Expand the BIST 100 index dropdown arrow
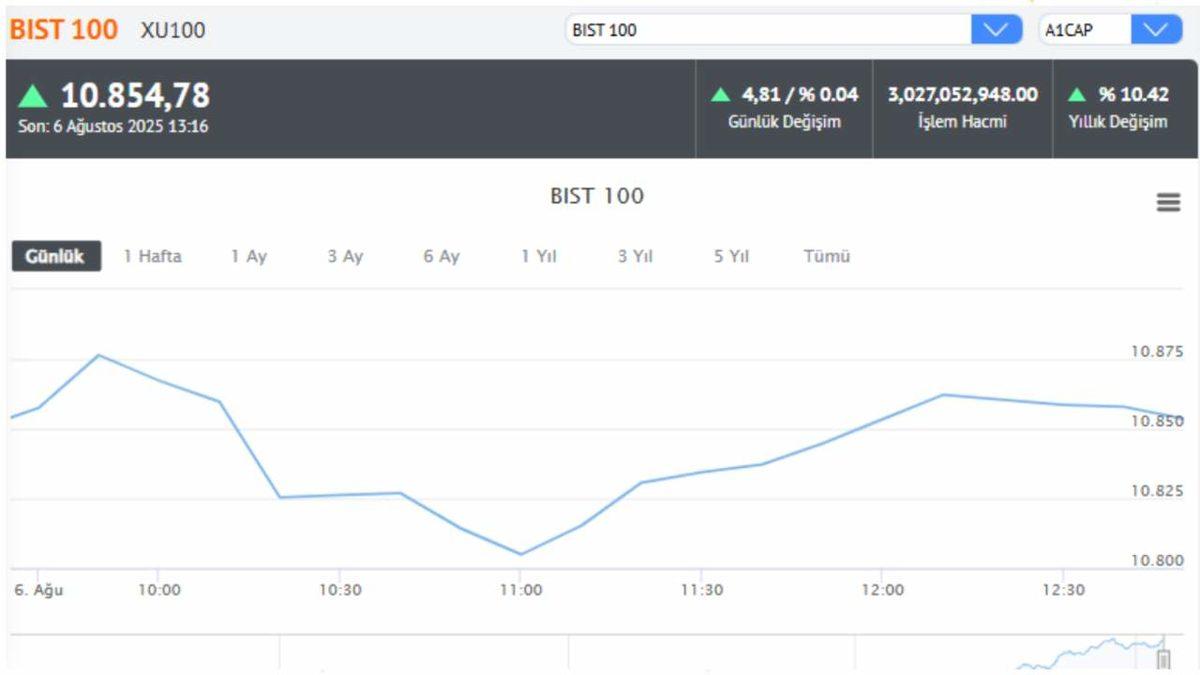Screen dimensions: 1200x675 [x=996, y=30]
